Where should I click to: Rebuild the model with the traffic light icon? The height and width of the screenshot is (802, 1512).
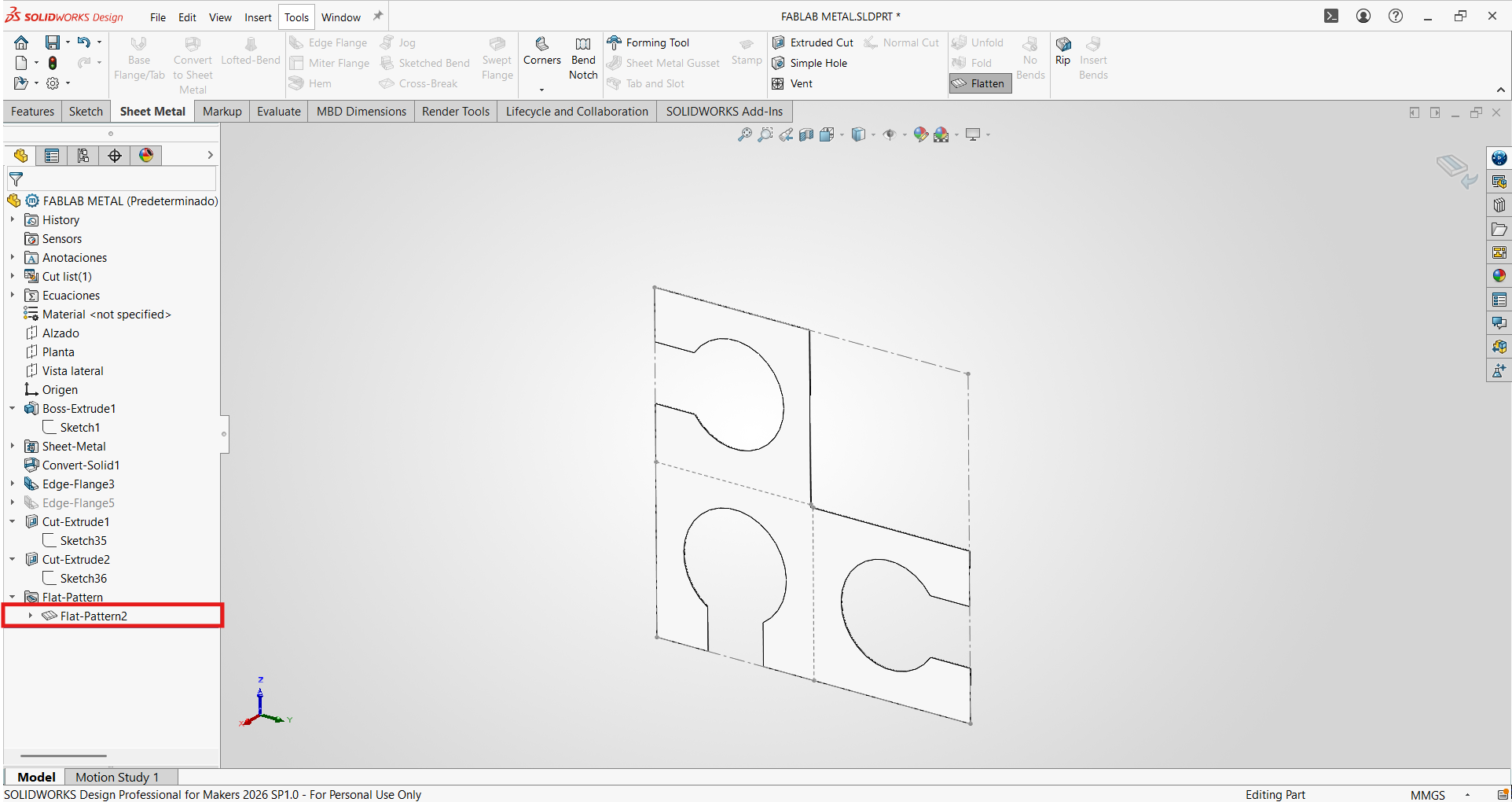[53, 63]
